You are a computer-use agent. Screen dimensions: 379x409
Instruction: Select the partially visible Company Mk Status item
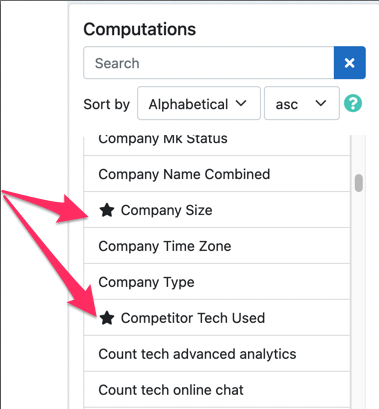[x=217, y=145]
